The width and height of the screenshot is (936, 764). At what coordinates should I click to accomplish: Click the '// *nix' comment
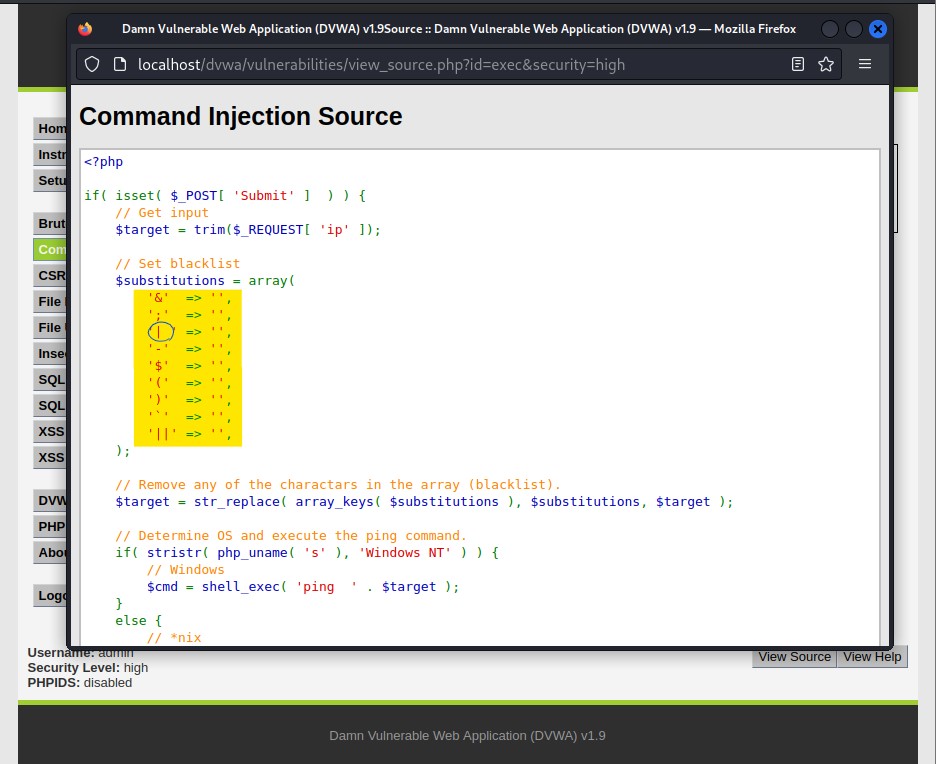pyautogui.click(x=174, y=637)
